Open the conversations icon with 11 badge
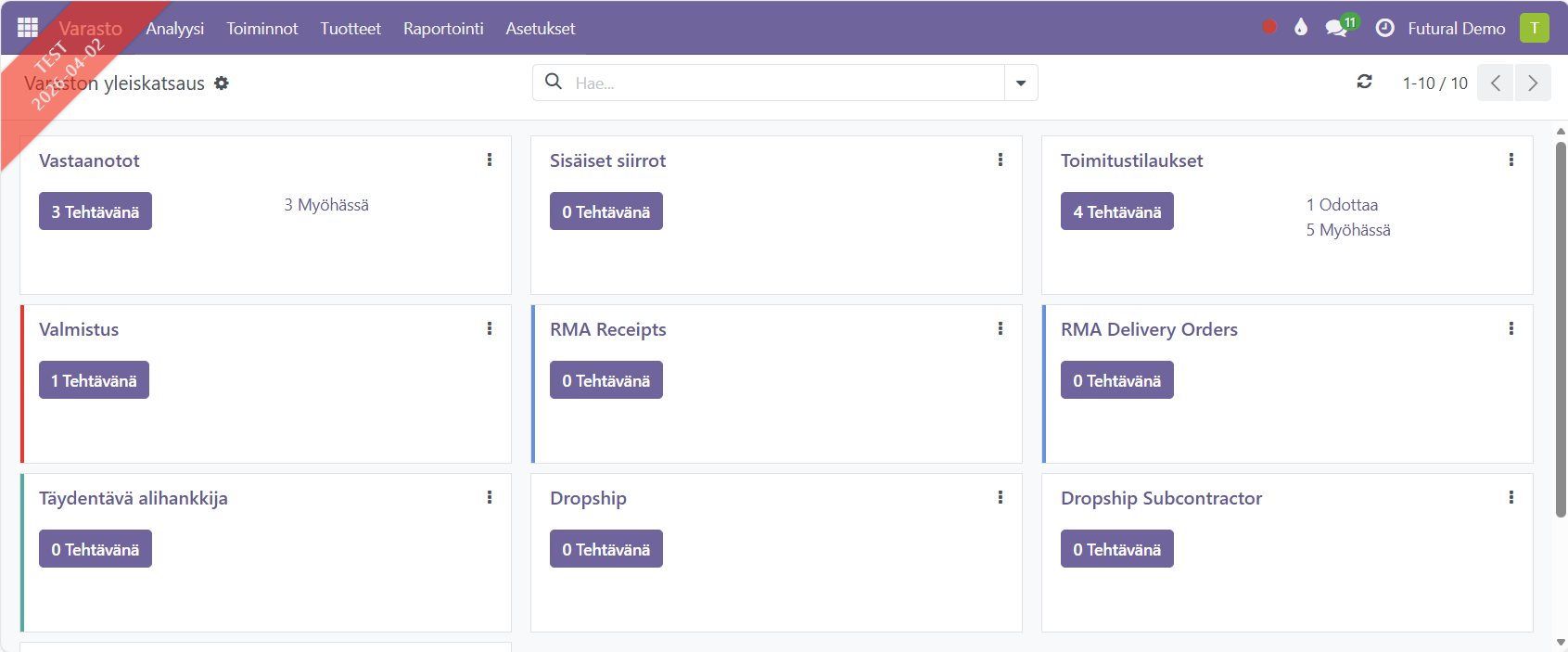The image size is (1568, 652). click(x=1336, y=28)
